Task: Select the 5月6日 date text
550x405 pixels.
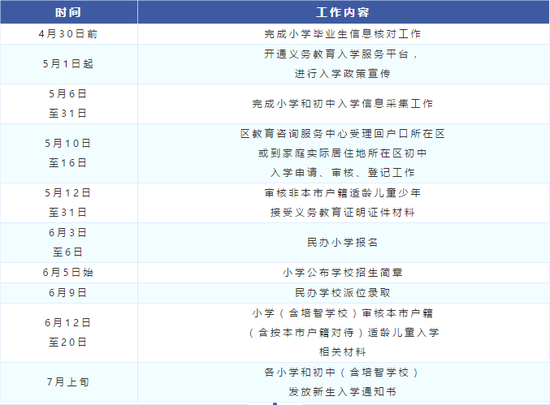Action: [x=68, y=94]
